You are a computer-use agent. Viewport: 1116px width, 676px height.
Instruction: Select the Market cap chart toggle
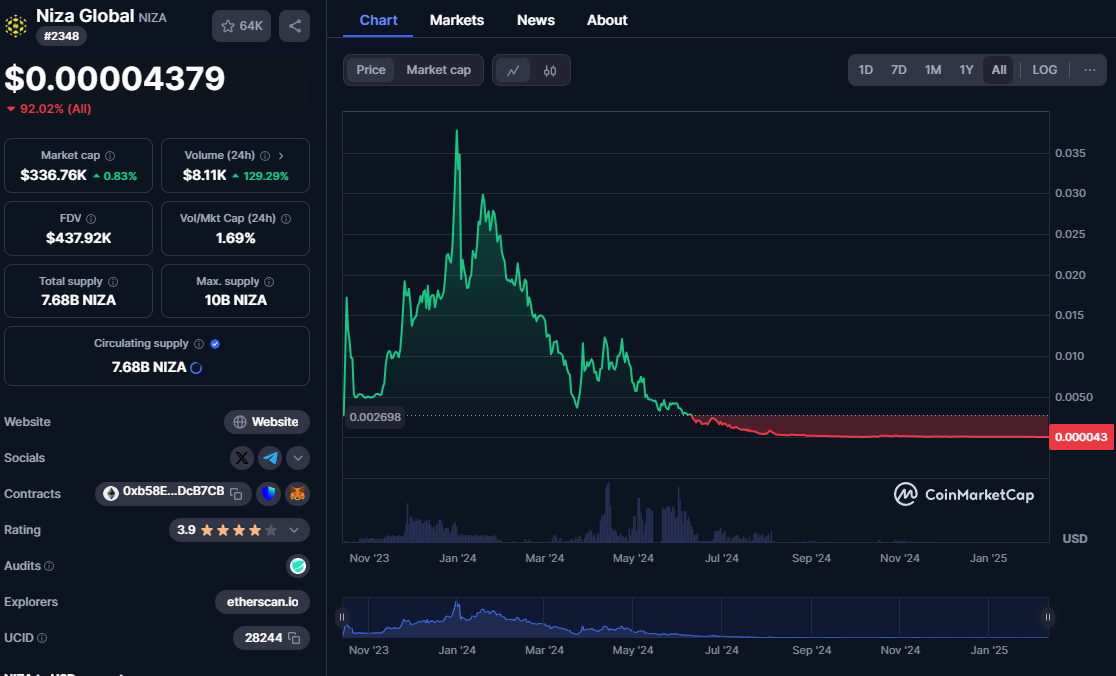click(x=438, y=70)
